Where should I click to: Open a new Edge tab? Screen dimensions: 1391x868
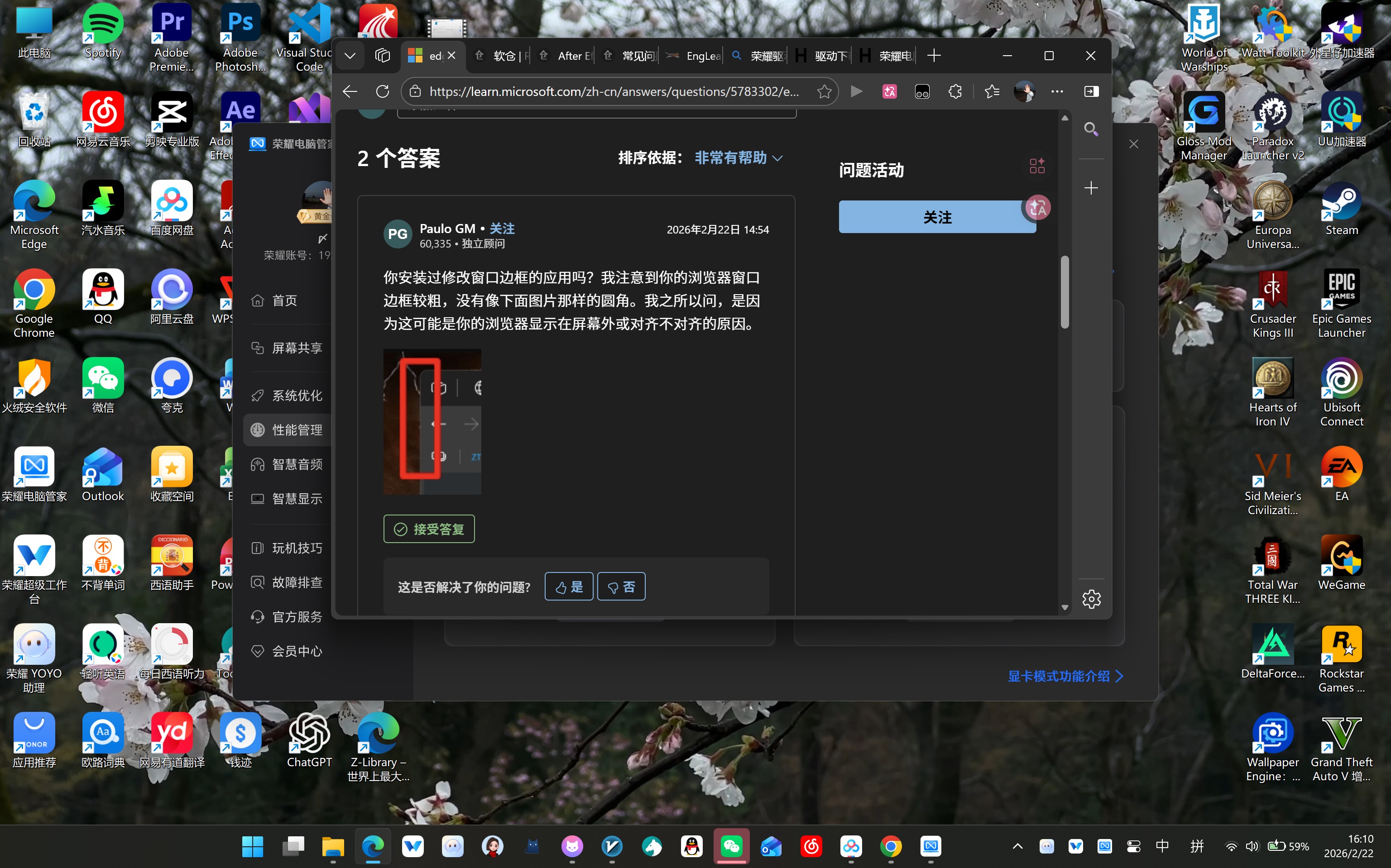[x=934, y=56]
